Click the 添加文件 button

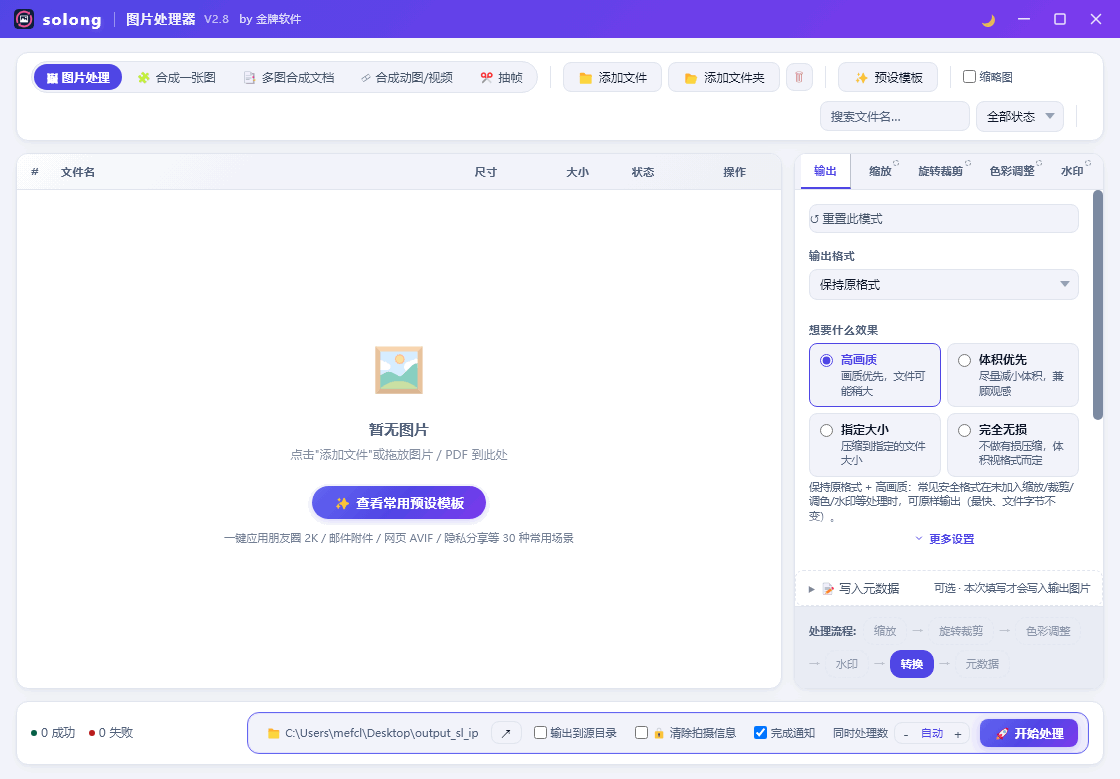(612, 77)
